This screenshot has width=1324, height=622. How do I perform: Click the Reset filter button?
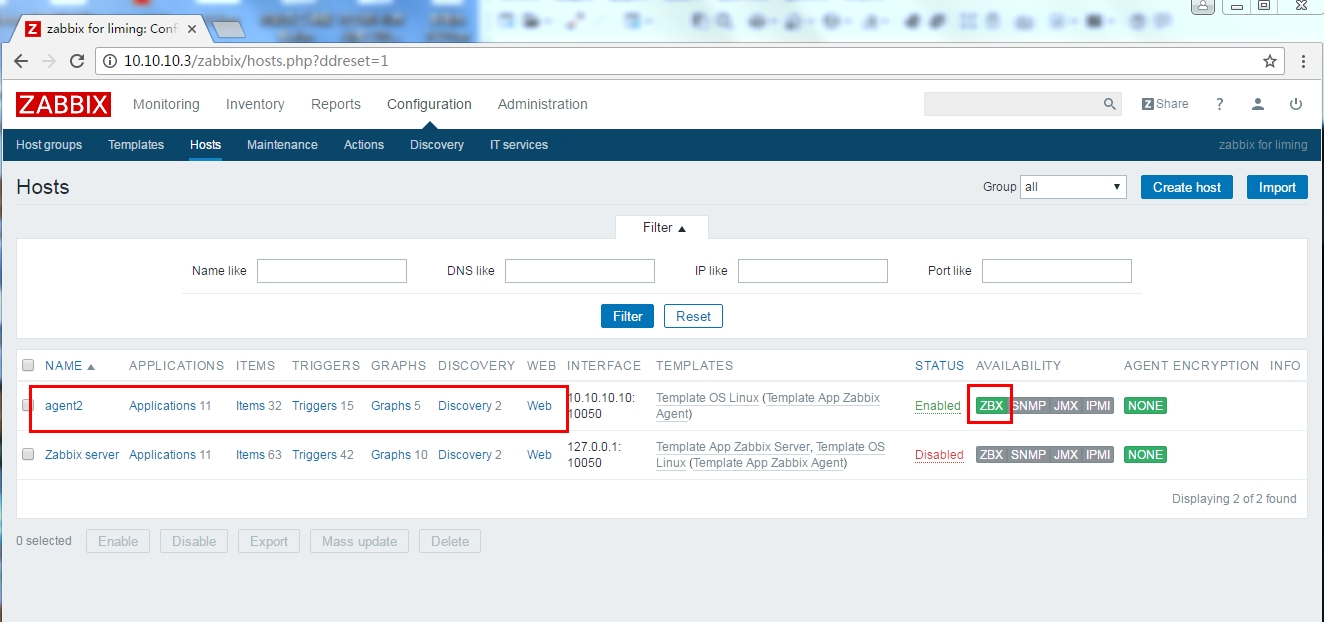(x=693, y=316)
